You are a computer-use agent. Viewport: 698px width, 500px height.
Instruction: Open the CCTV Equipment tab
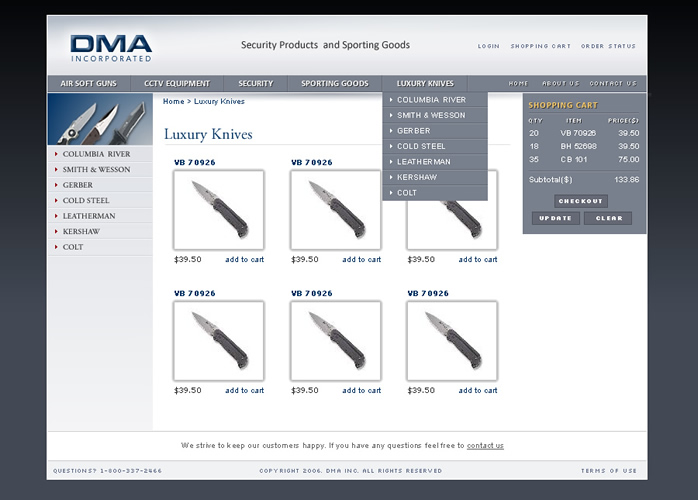(x=176, y=84)
